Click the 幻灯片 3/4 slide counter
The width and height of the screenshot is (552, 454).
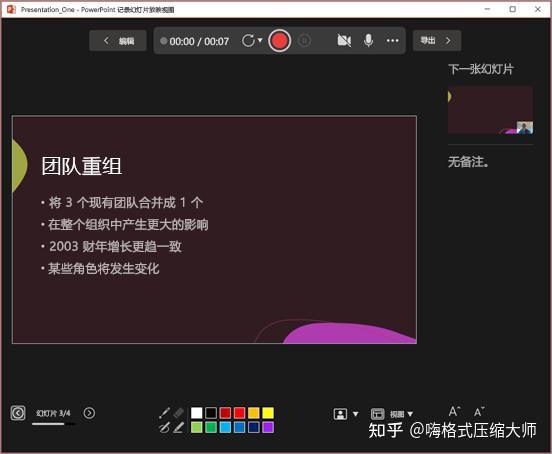(x=53, y=413)
